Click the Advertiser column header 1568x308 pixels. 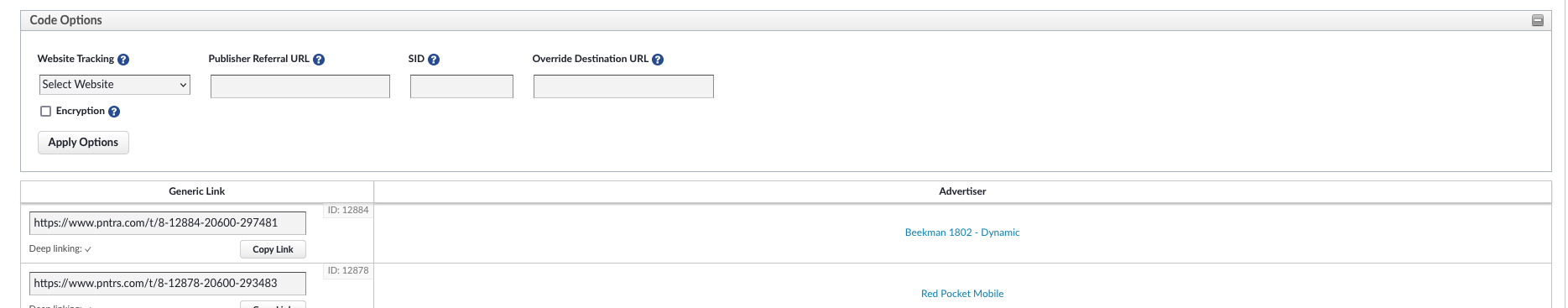(962, 191)
